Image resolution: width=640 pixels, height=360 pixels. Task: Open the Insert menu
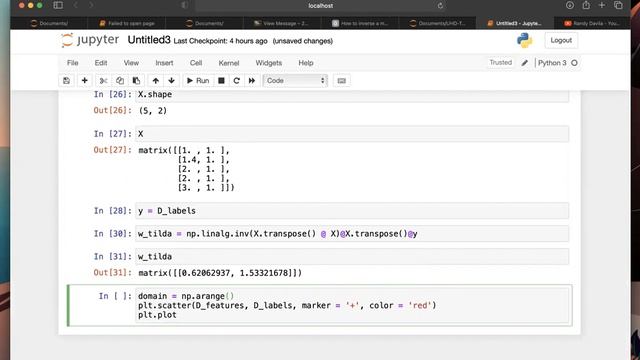coord(164,63)
